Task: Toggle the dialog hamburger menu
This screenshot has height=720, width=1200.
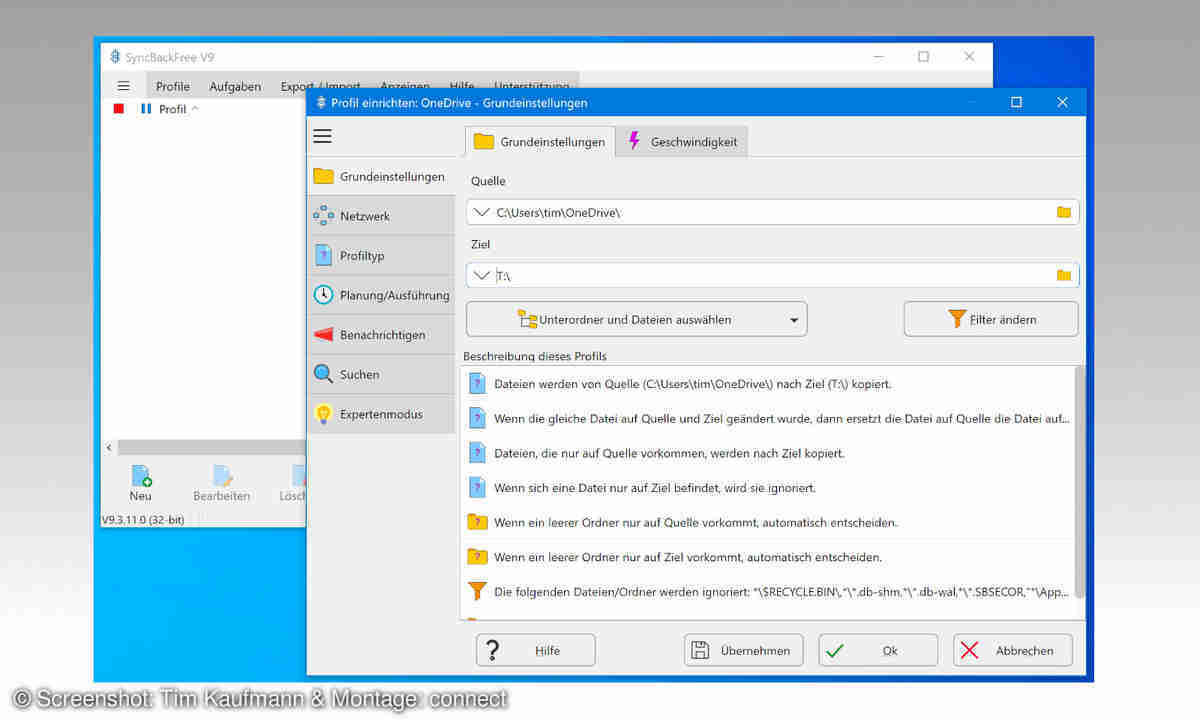Action: point(322,137)
